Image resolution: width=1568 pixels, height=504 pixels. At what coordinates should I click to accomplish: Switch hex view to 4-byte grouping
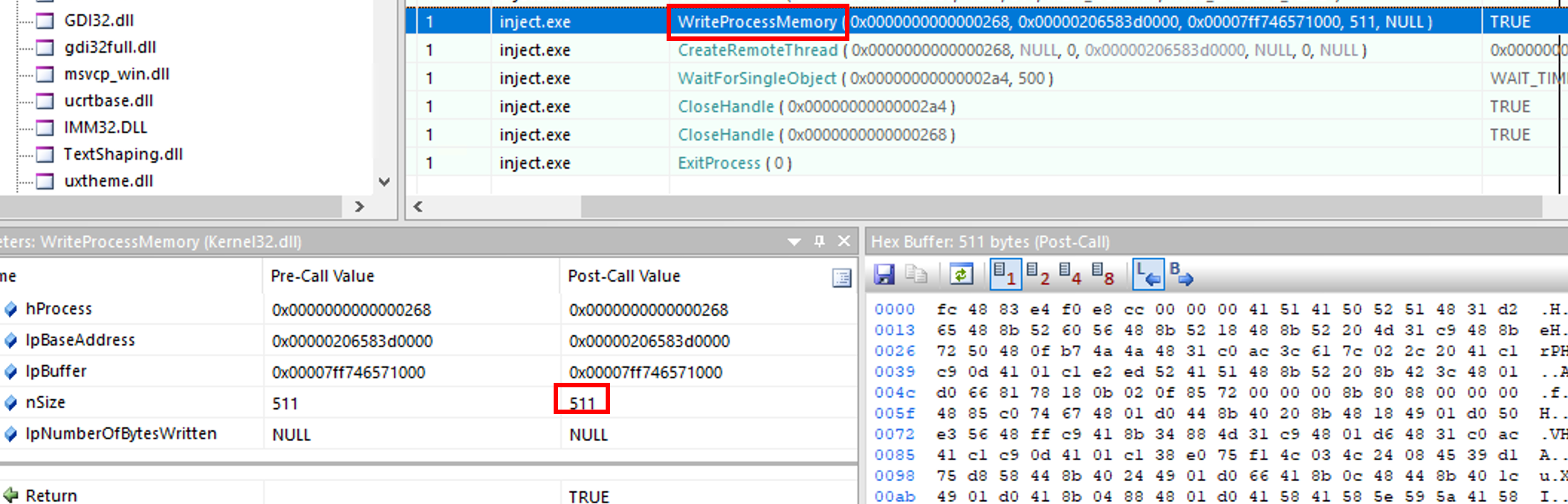point(1069,275)
